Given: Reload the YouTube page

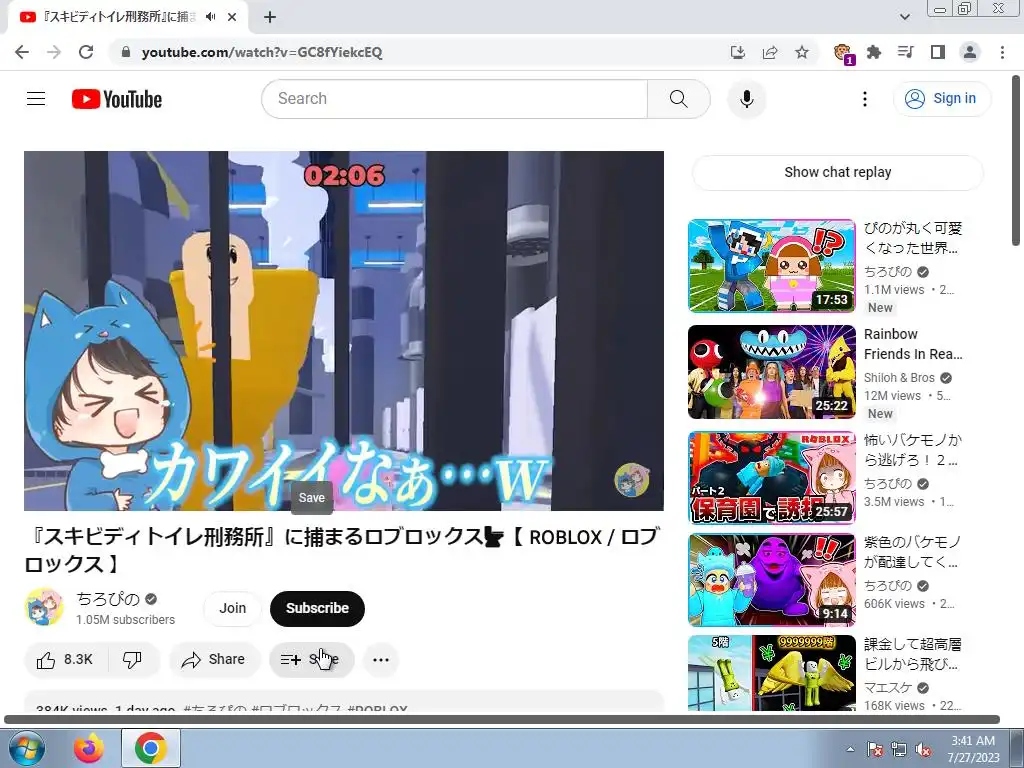Looking at the screenshot, I should coord(86,52).
